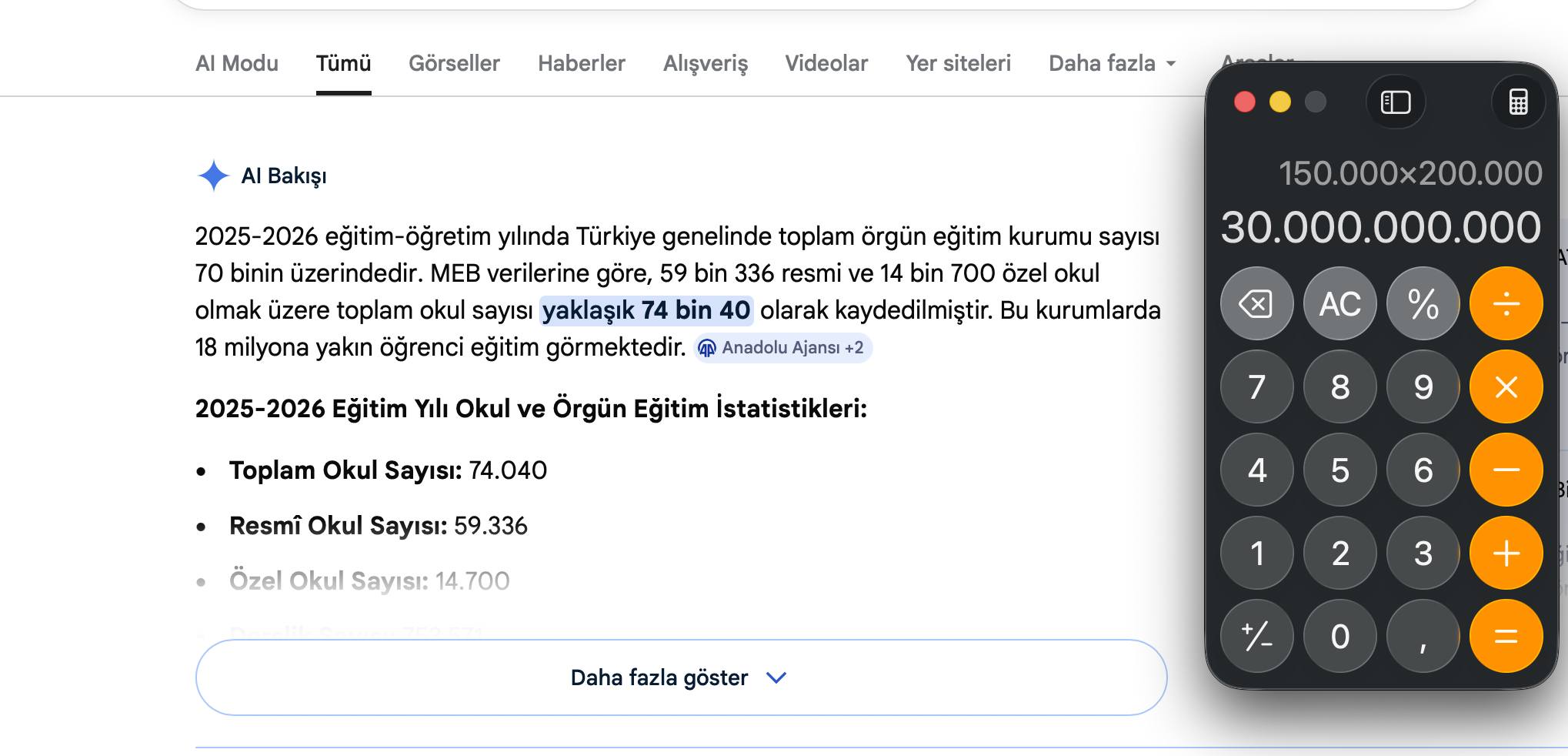
Task: Click the percent key on calculator
Action: 1423,303
